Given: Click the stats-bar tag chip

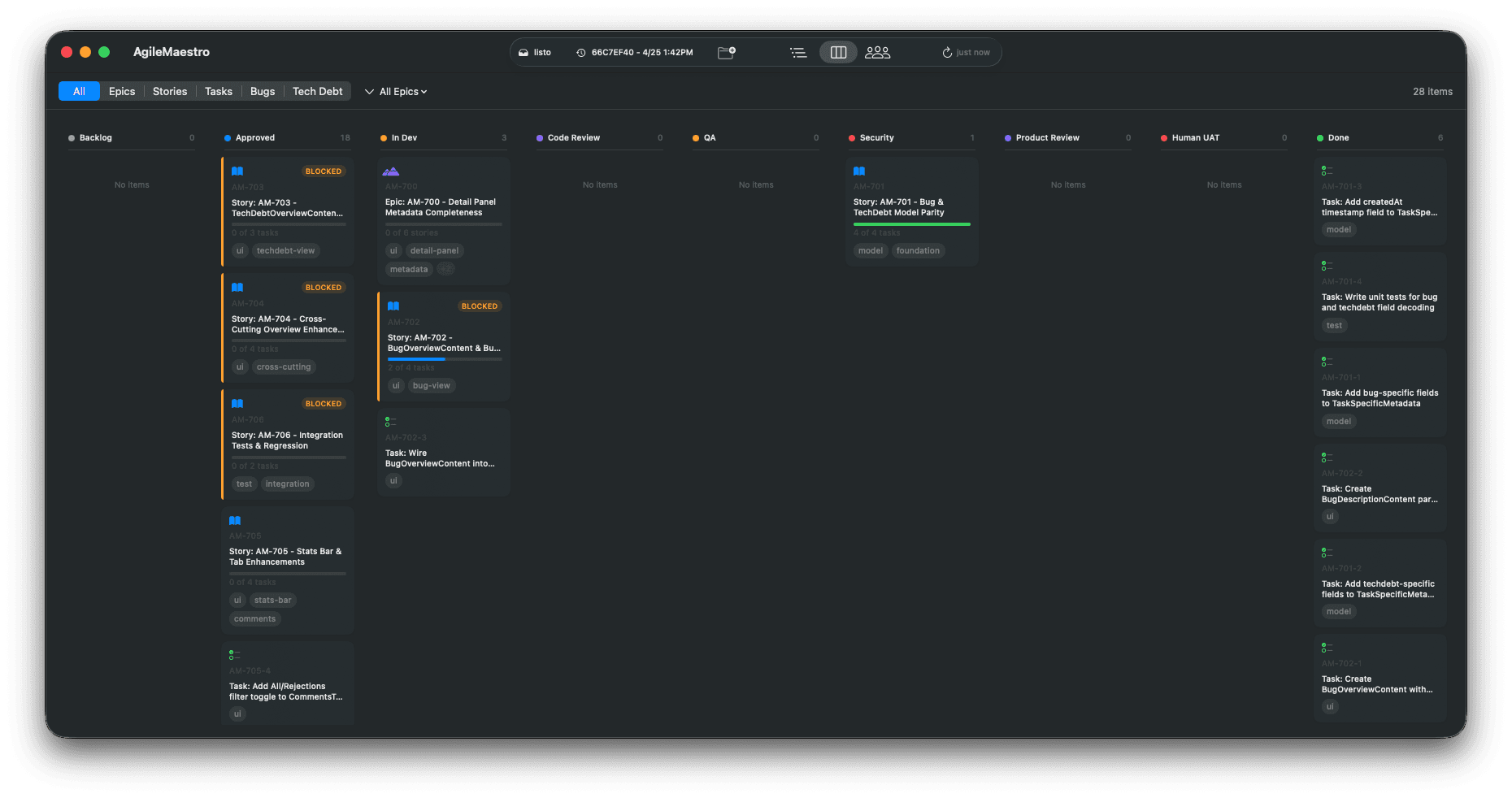Looking at the screenshot, I should 272,601.
